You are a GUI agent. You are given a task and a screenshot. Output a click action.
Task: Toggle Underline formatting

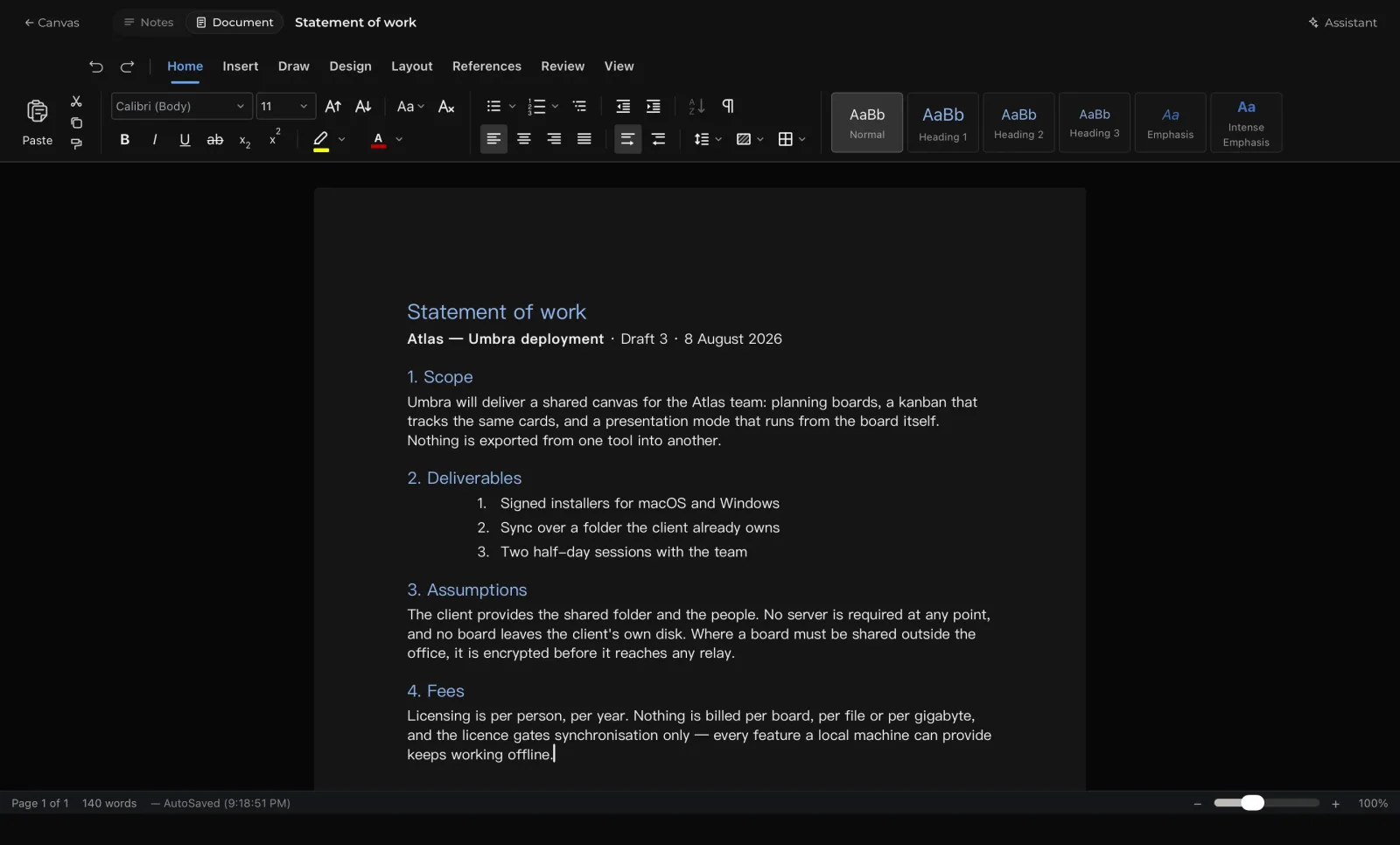pyautogui.click(x=185, y=139)
